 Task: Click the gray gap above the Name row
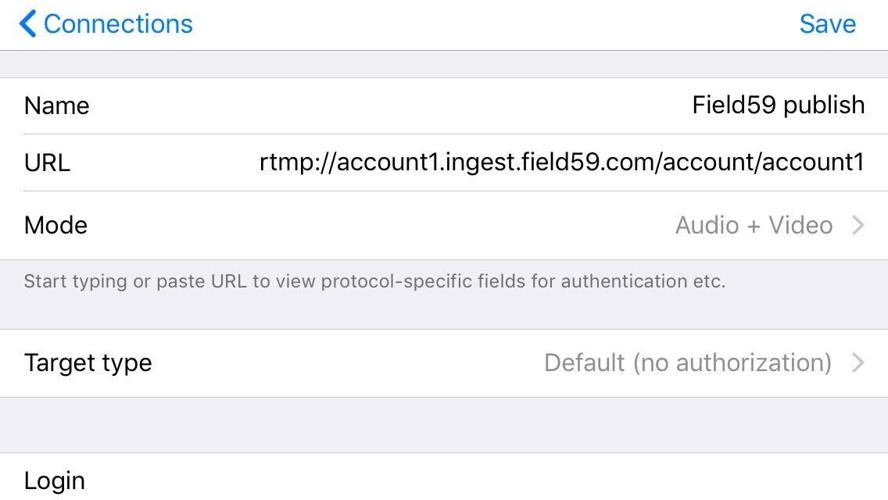pos(444,64)
